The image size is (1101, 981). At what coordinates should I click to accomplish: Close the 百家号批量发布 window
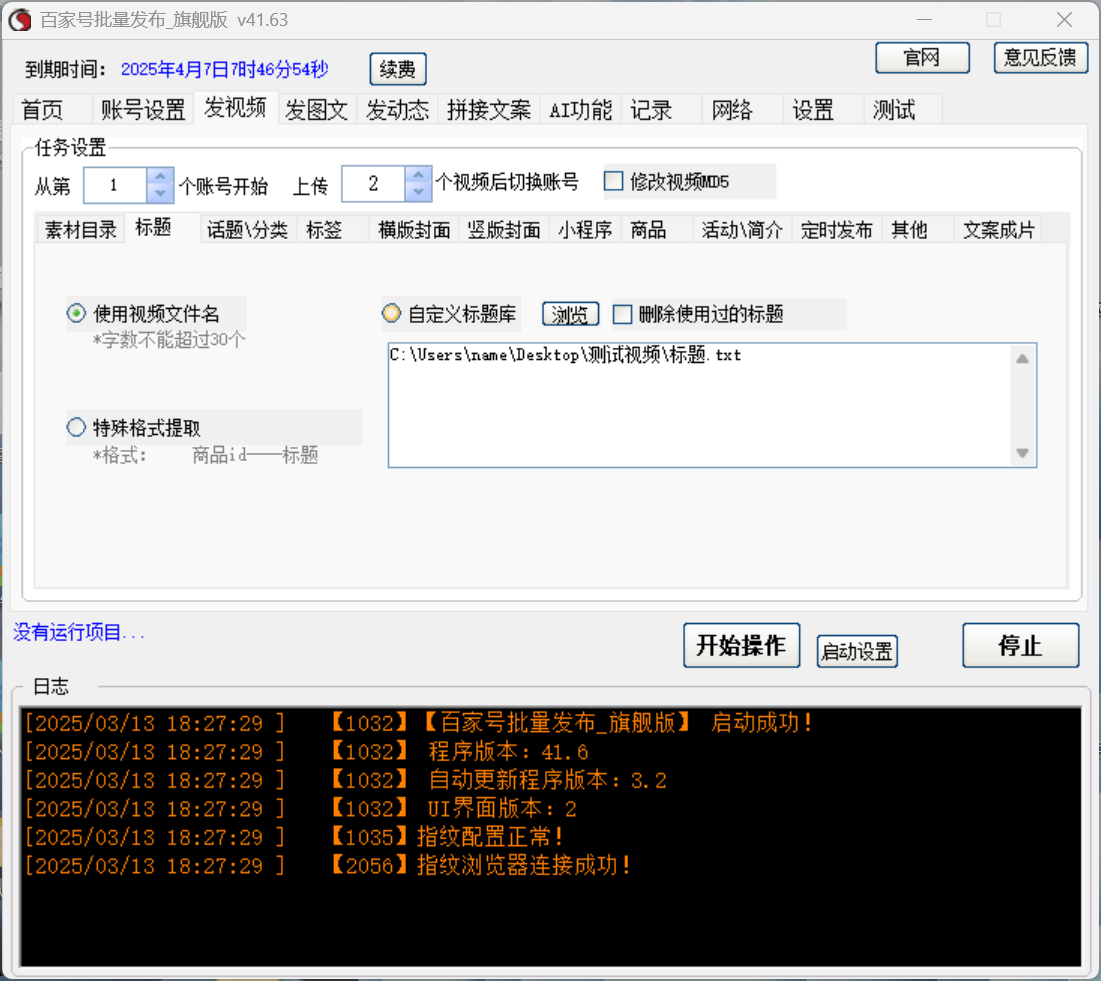(x=1064, y=20)
